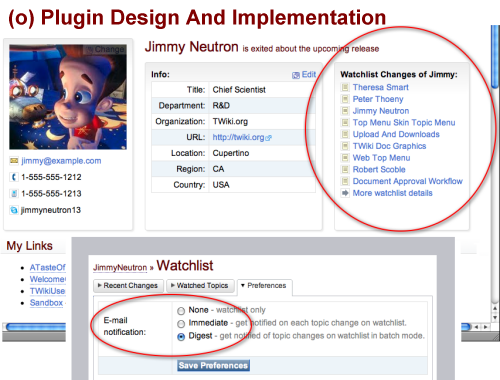Click the vertical scrollbar up arrow
The image size is (500, 380).
coord(495,308)
